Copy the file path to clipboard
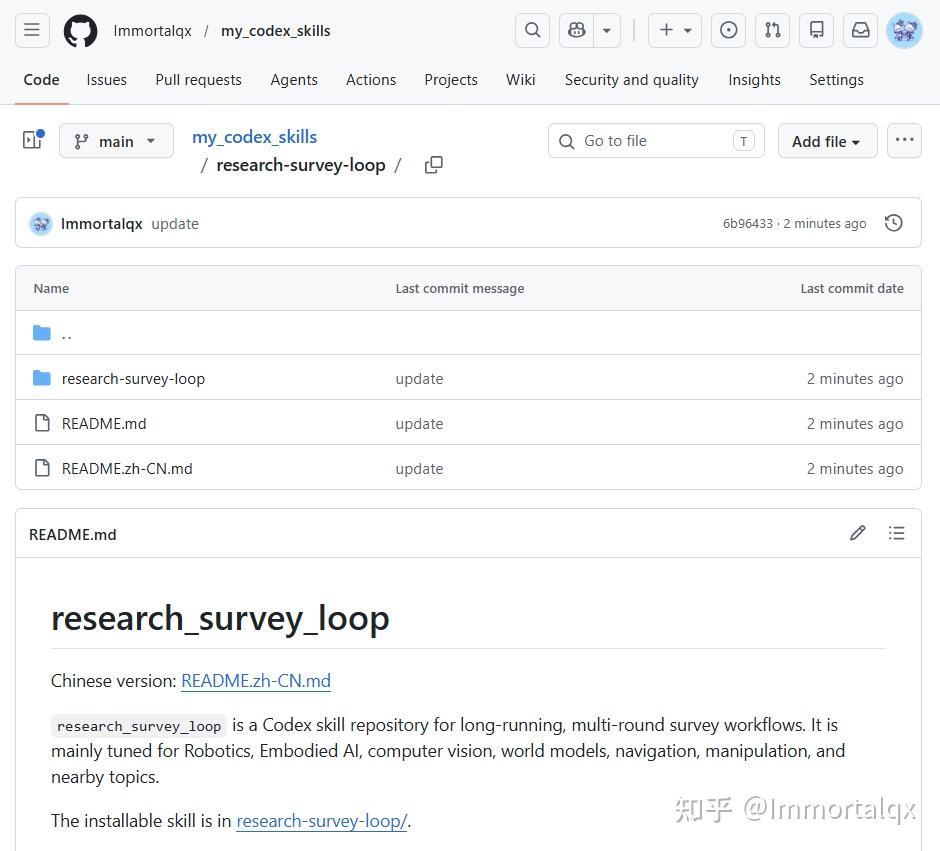Image resolution: width=940 pixels, height=851 pixels. tap(433, 165)
